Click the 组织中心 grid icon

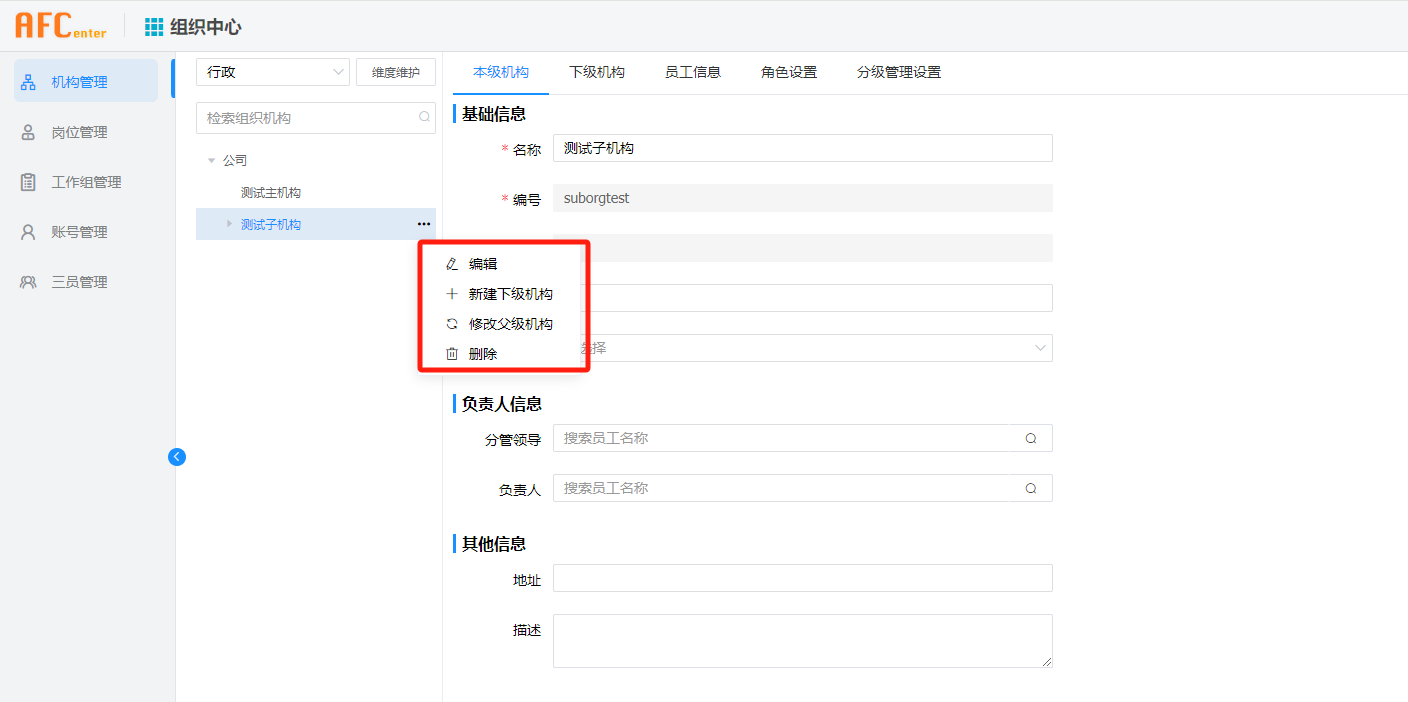pyautogui.click(x=154, y=27)
